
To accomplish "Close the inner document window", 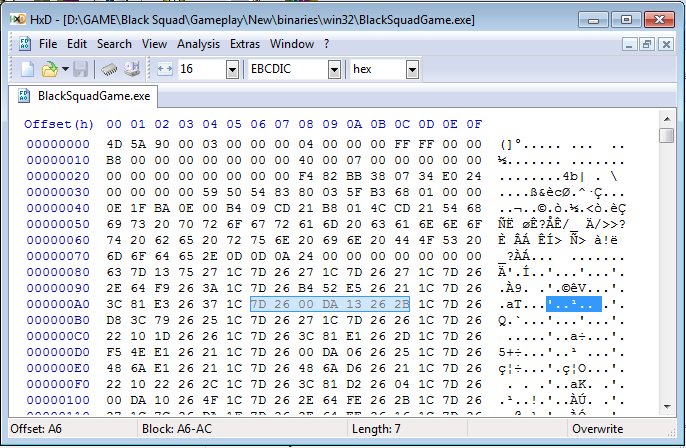I will 666,44.
